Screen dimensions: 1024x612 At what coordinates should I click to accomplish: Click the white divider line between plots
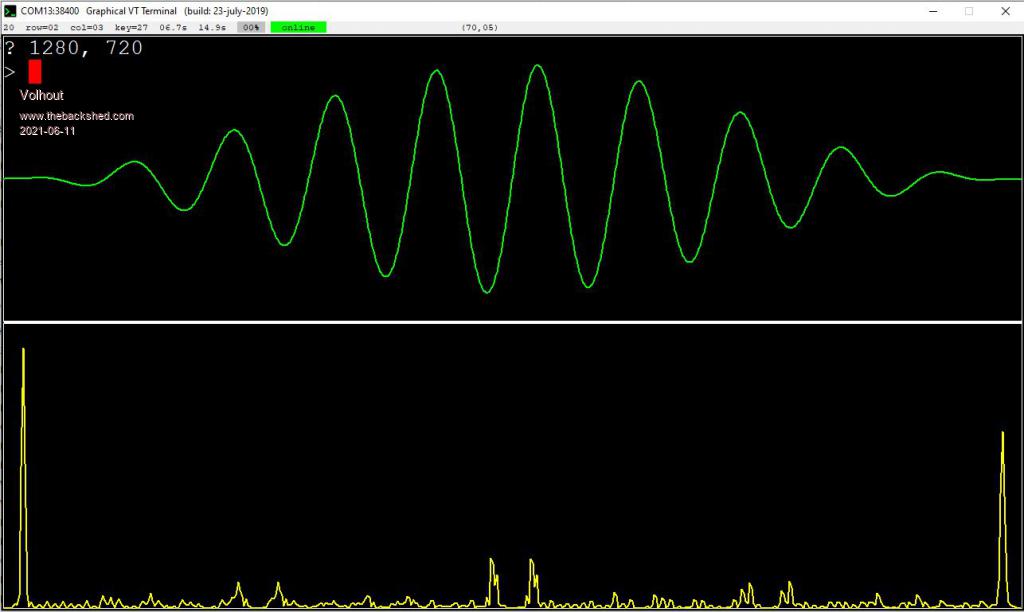click(x=512, y=322)
